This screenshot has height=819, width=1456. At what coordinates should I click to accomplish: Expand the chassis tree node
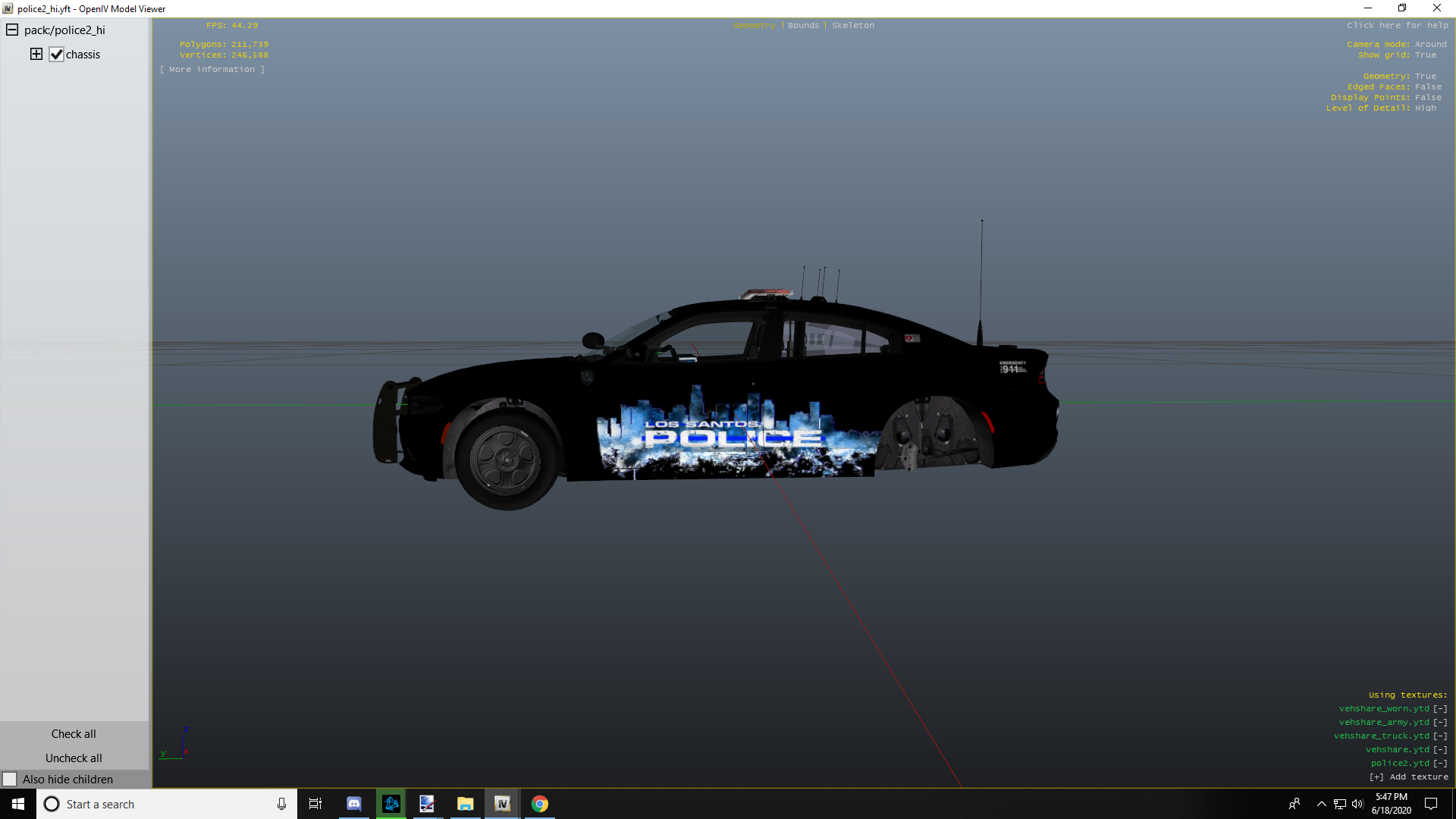(36, 55)
